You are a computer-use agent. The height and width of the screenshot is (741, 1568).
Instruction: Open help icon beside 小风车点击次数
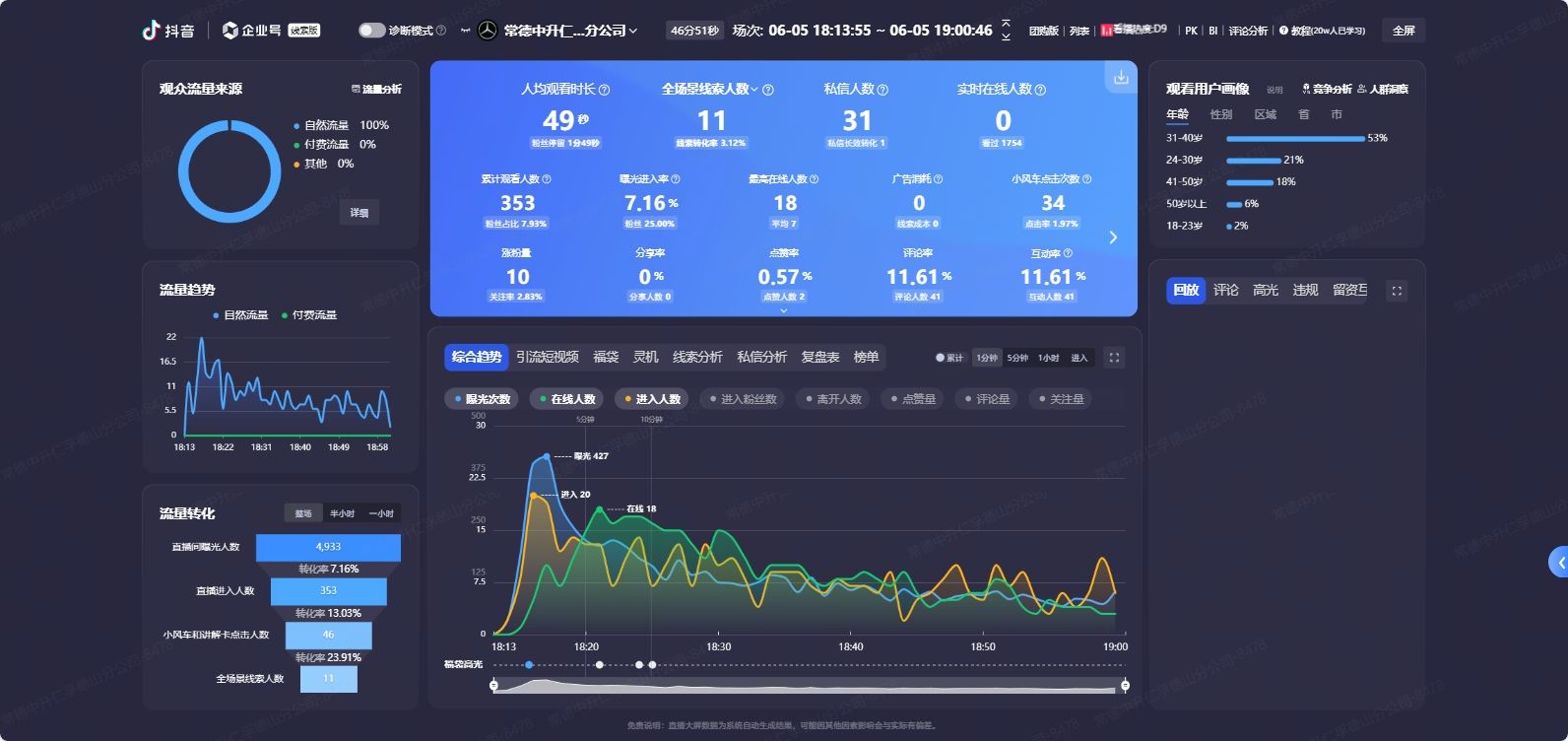pos(1087,179)
